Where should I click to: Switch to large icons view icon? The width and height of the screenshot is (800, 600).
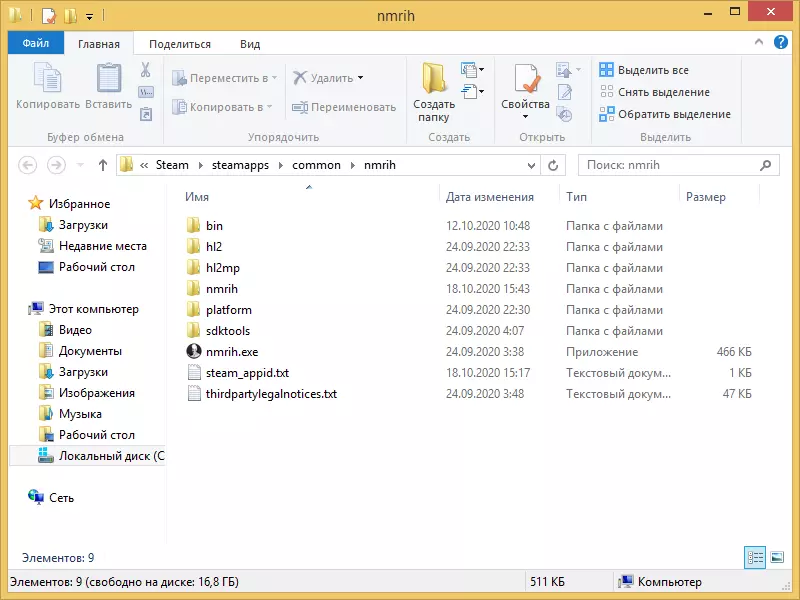click(x=777, y=558)
